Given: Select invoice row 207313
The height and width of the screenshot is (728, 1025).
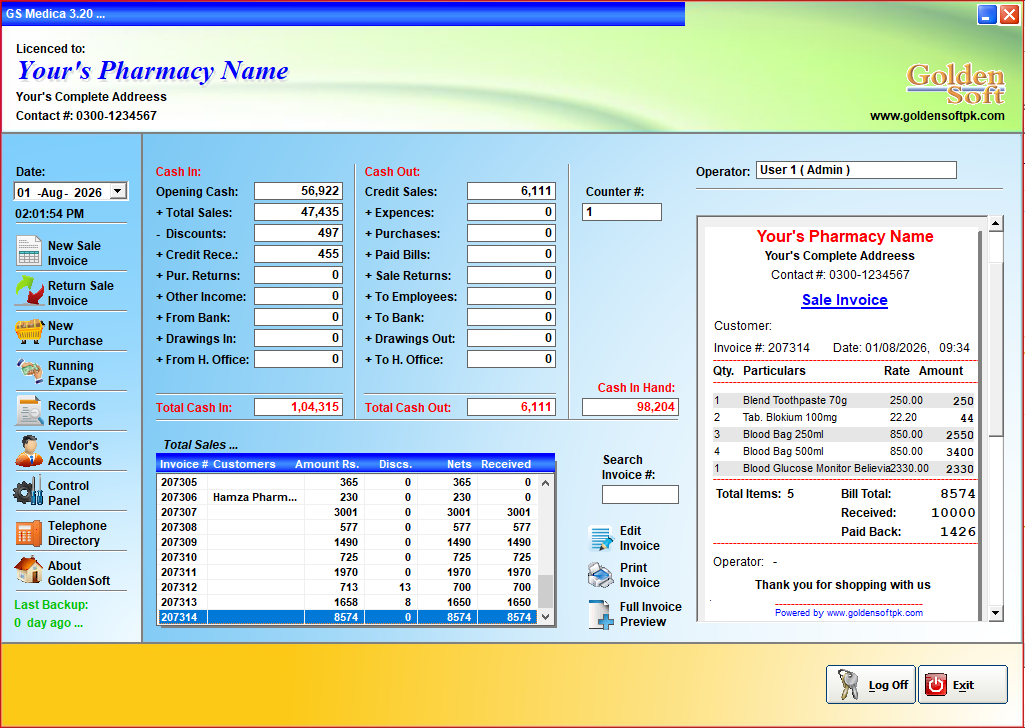Looking at the screenshot, I should (x=348, y=603).
